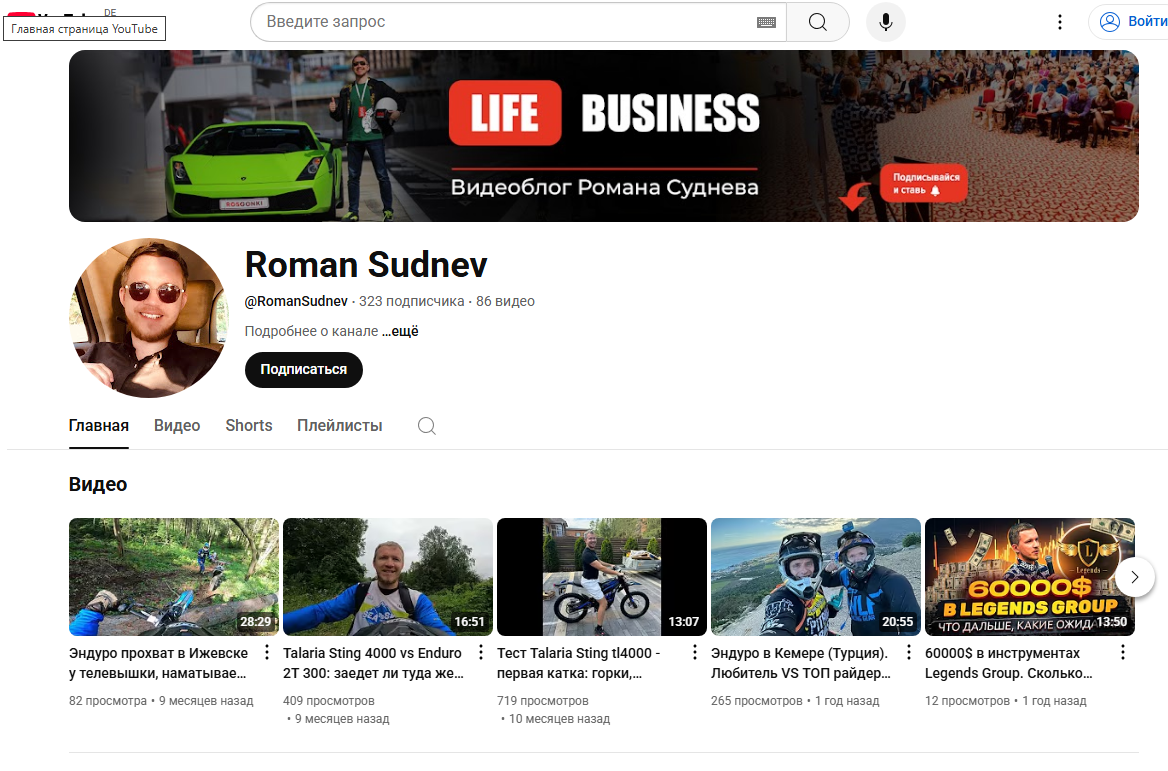The height and width of the screenshot is (771, 1168).
Task: Open video title 60000$ в инструментах Legends Group
Action: tap(1009, 663)
